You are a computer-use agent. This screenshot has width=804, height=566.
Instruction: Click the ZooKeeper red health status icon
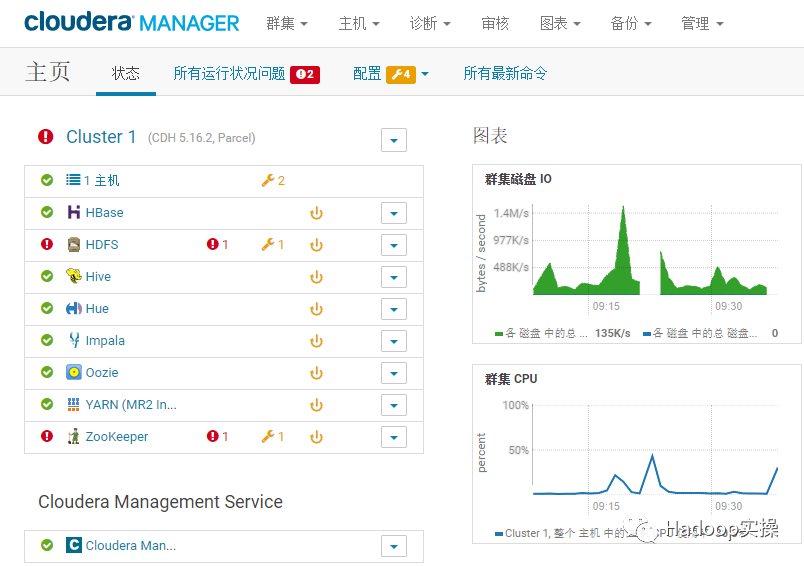47,436
